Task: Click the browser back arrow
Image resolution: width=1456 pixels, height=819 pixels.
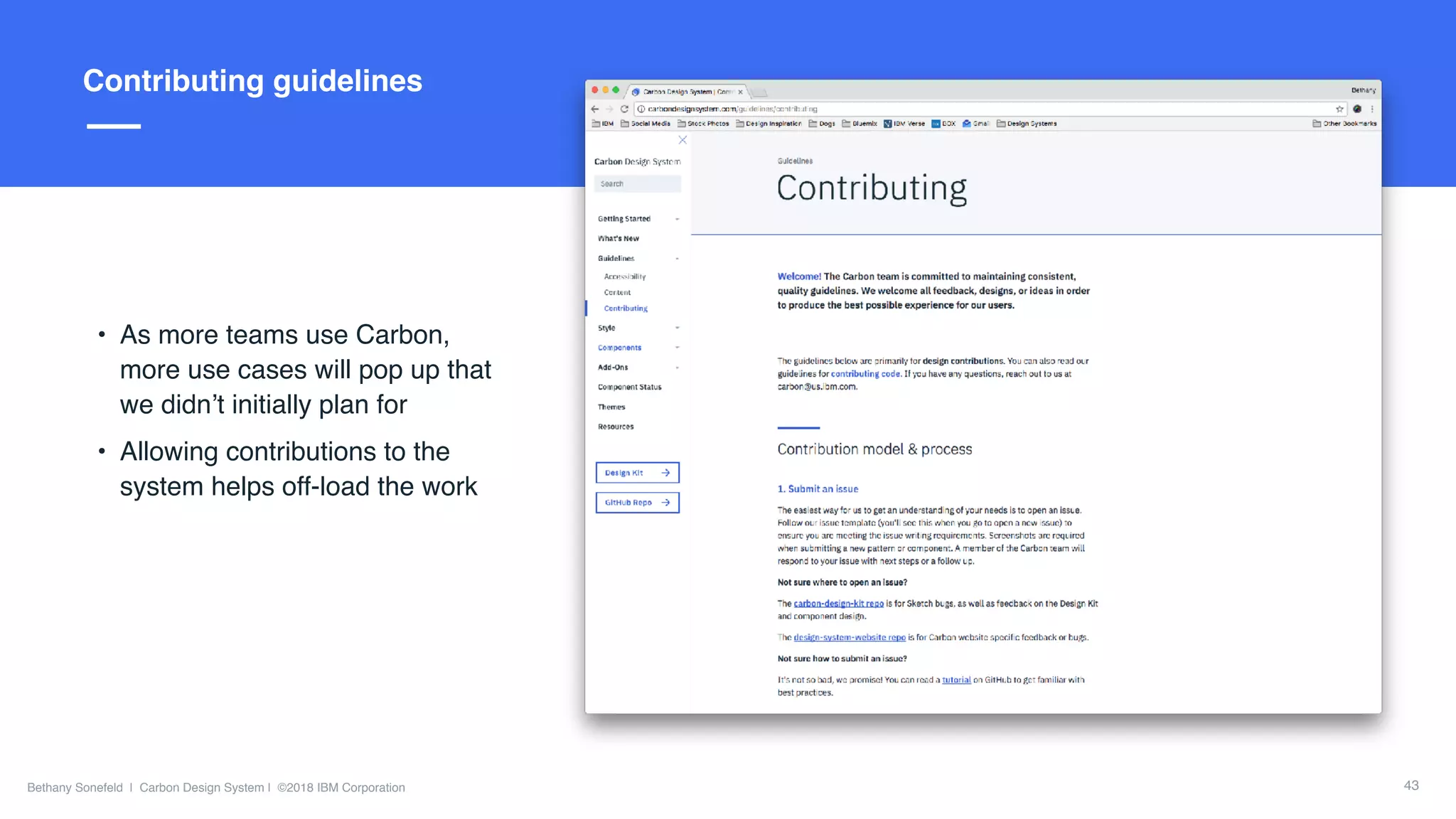Action: (595, 109)
